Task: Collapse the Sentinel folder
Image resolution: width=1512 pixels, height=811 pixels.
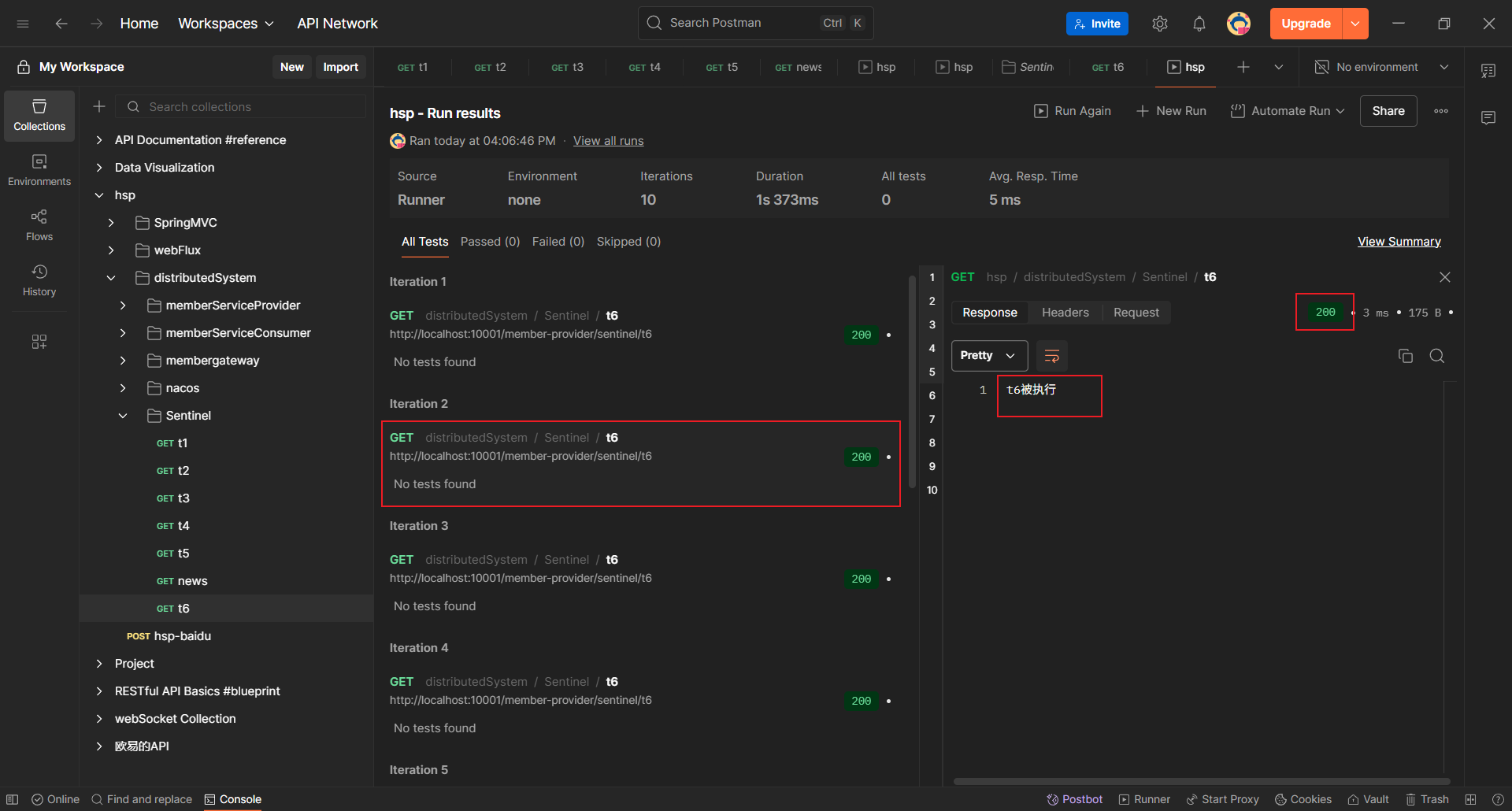Action: (123, 416)
